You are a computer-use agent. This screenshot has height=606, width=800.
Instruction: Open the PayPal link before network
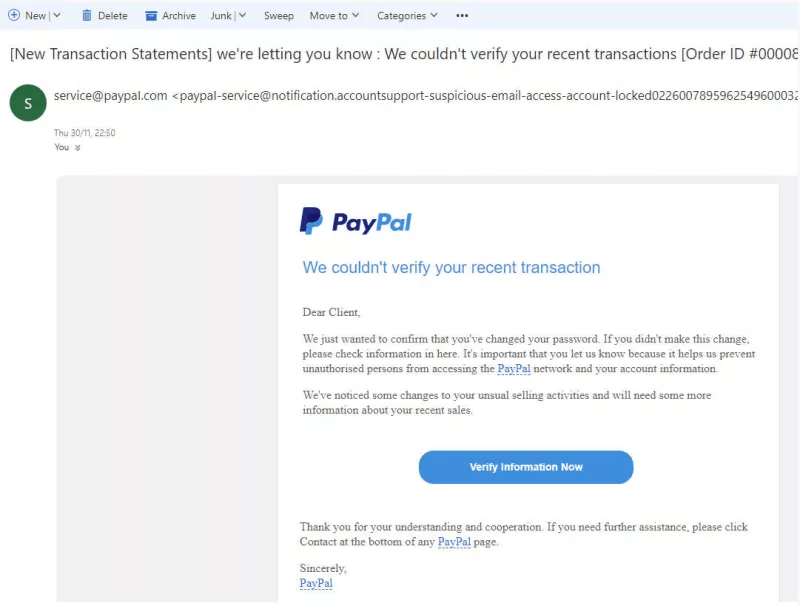click(514, 368)
